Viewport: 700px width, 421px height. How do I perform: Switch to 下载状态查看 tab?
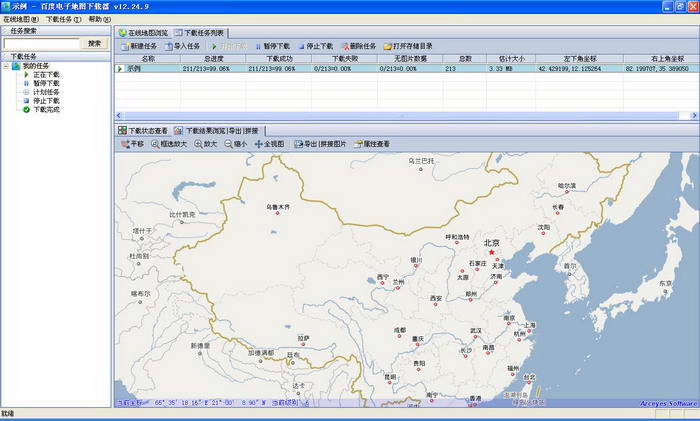(x=143, y=130)
